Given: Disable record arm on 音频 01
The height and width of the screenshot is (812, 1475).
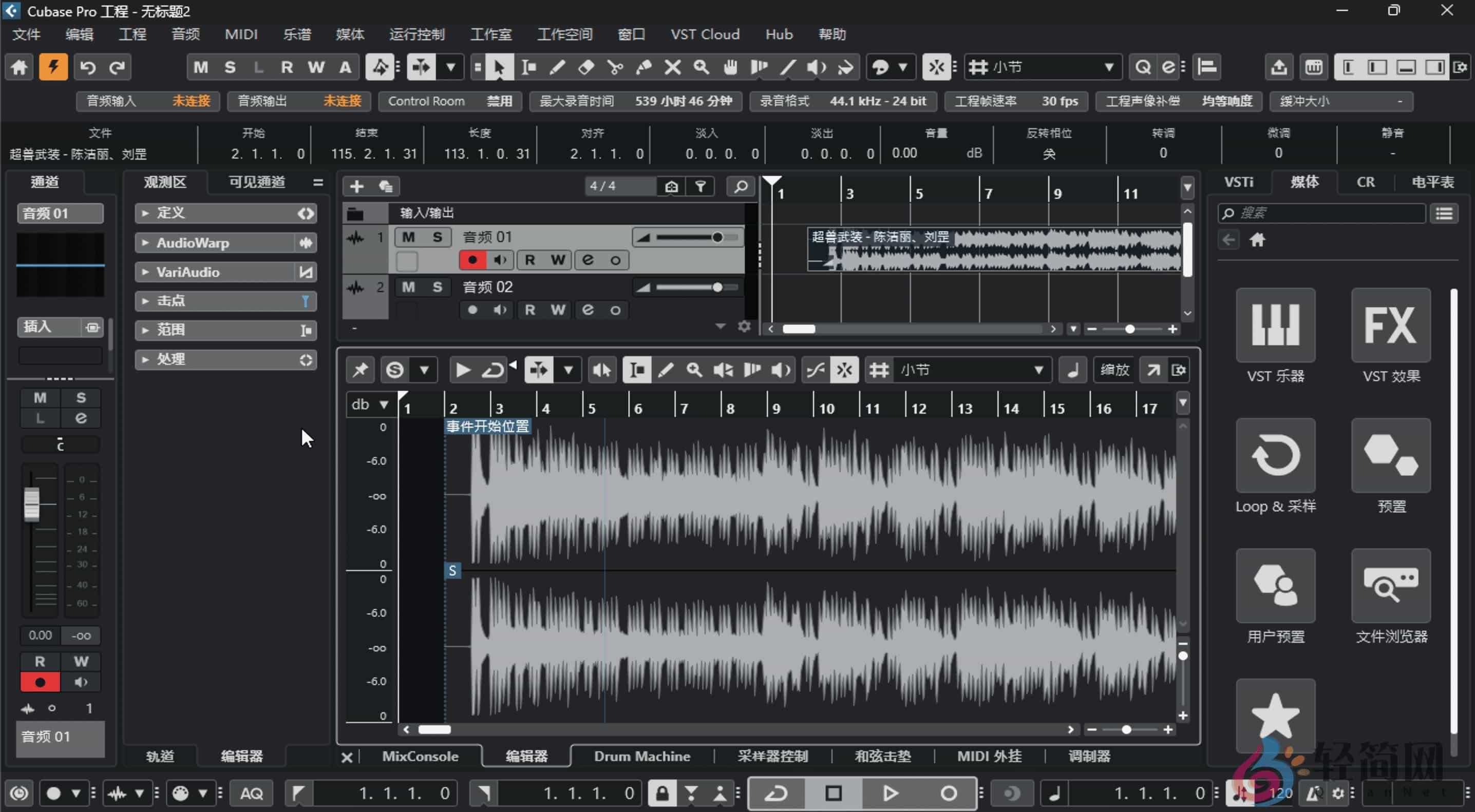Looking at the screenshot, I should (472, 259).
